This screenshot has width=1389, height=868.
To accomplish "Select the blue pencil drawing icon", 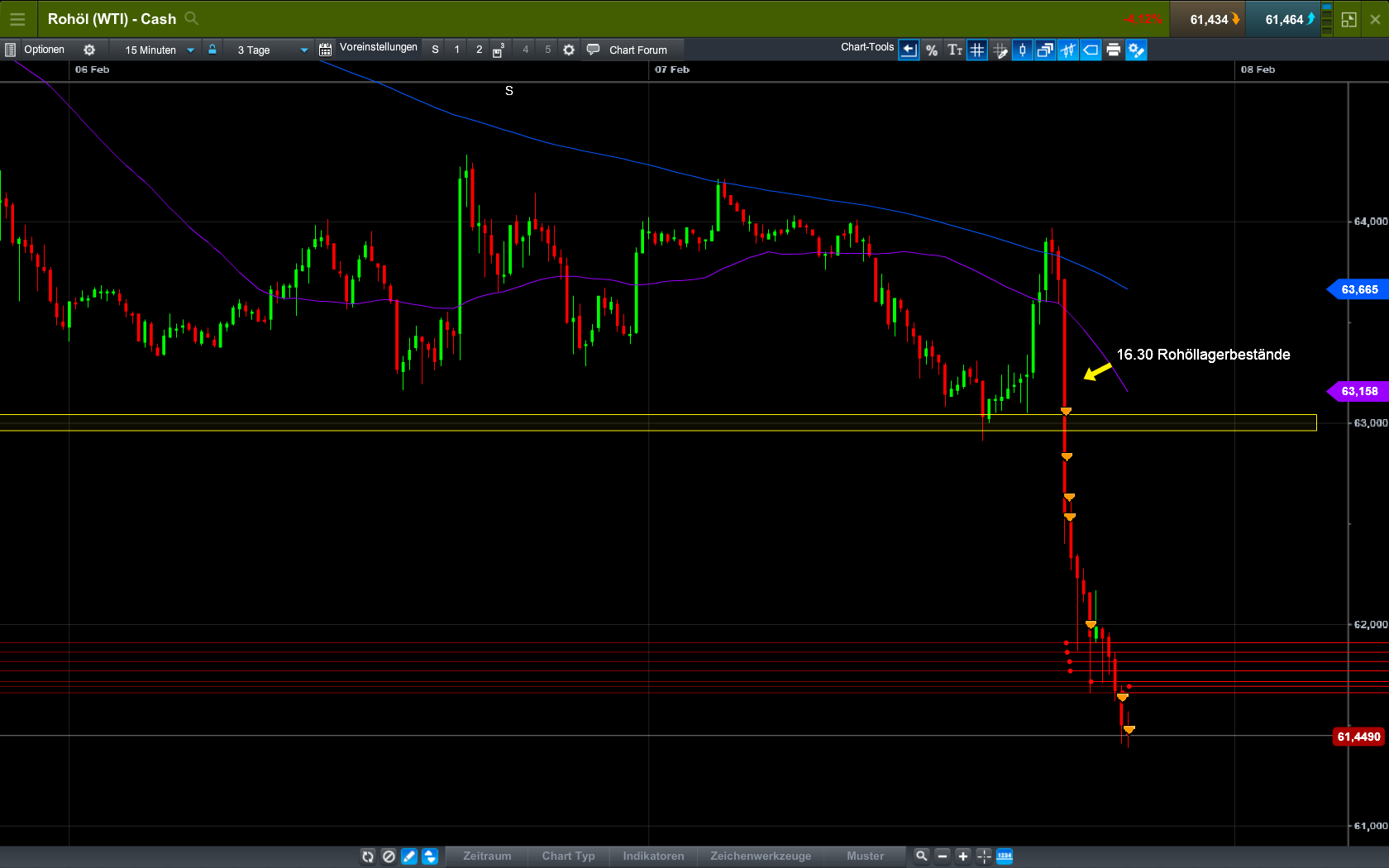I will click(x=409, y=856).
